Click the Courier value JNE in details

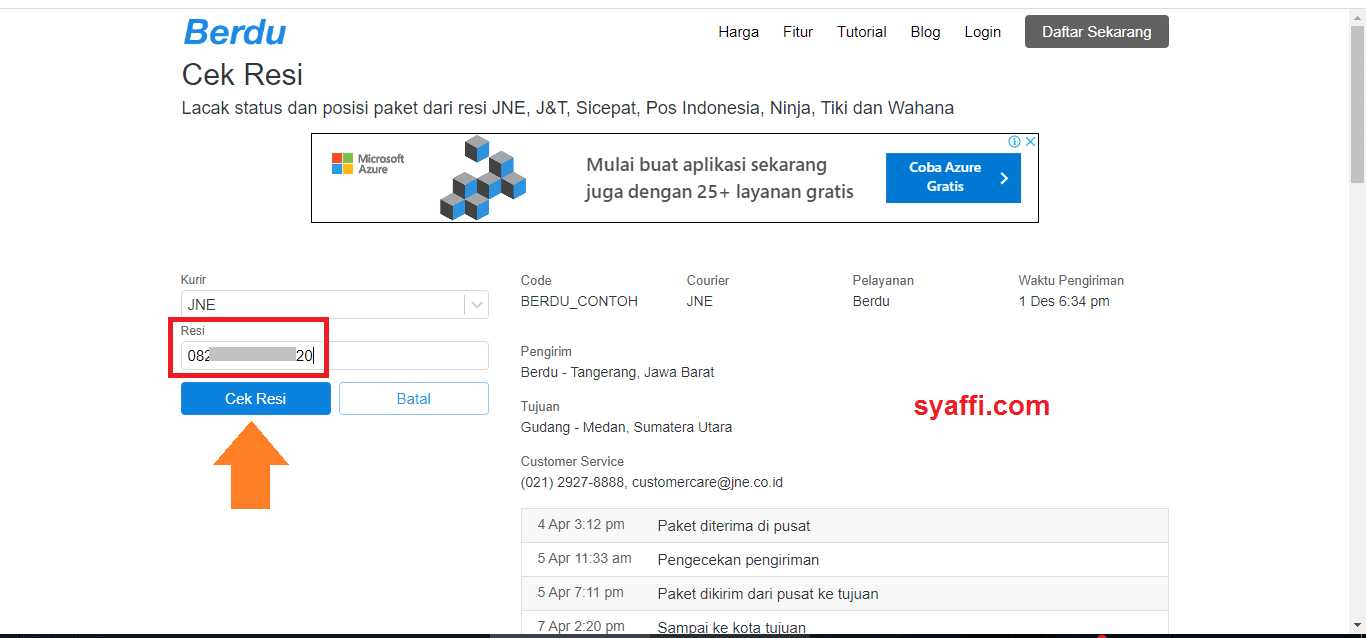(x=700, y=301)
